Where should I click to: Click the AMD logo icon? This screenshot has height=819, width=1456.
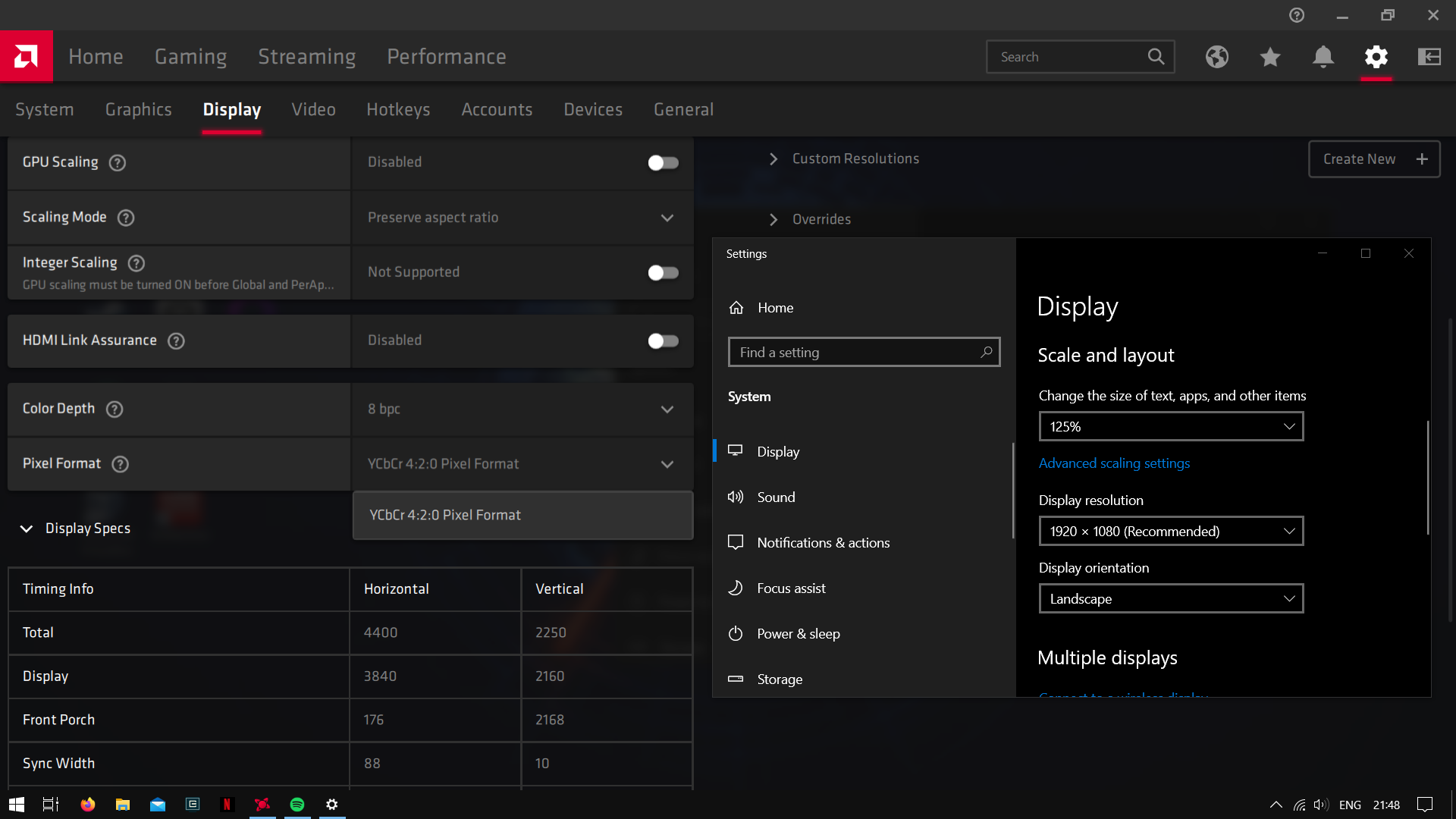[x=27, y=56]
